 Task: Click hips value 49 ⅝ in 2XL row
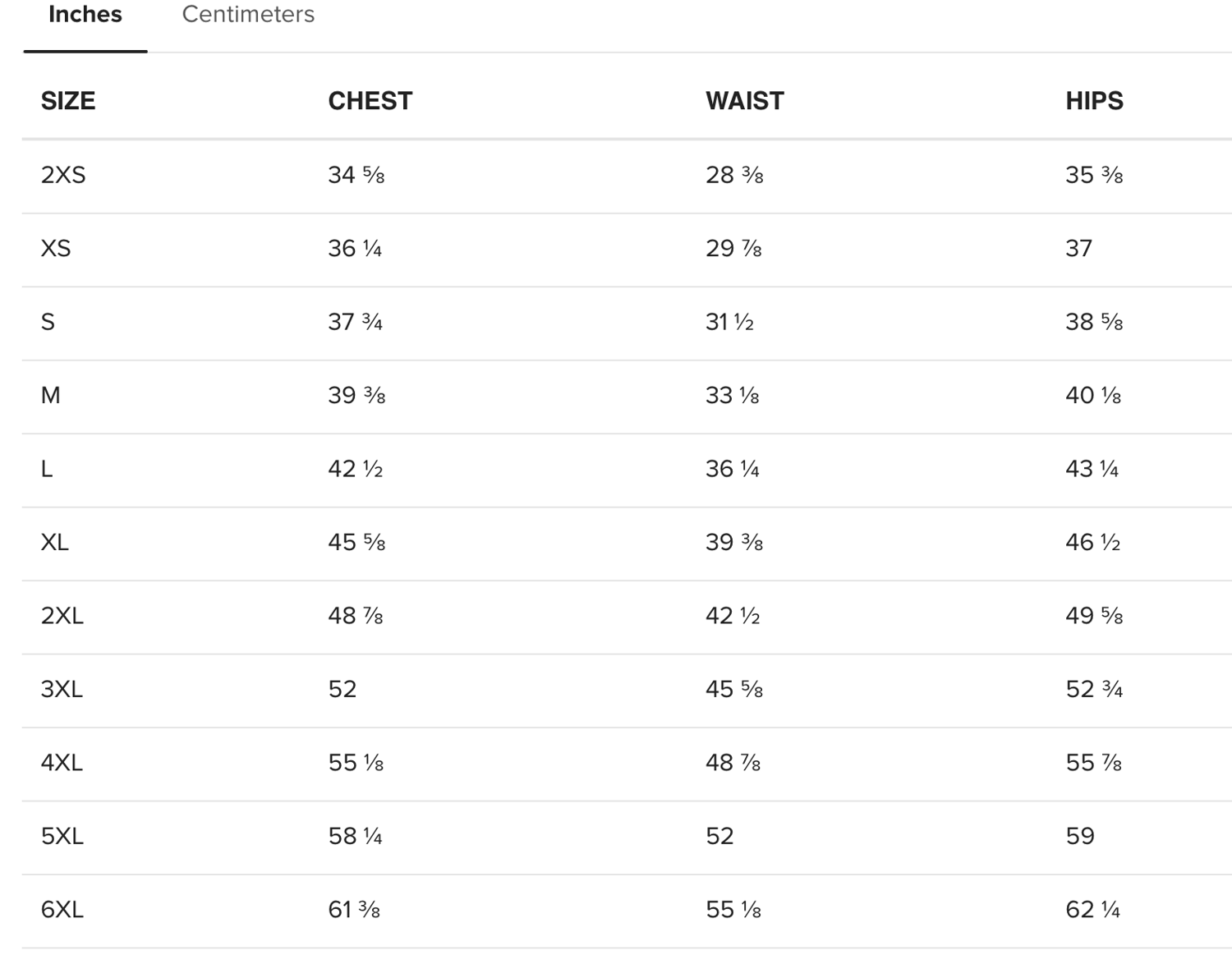(1094, 616)
